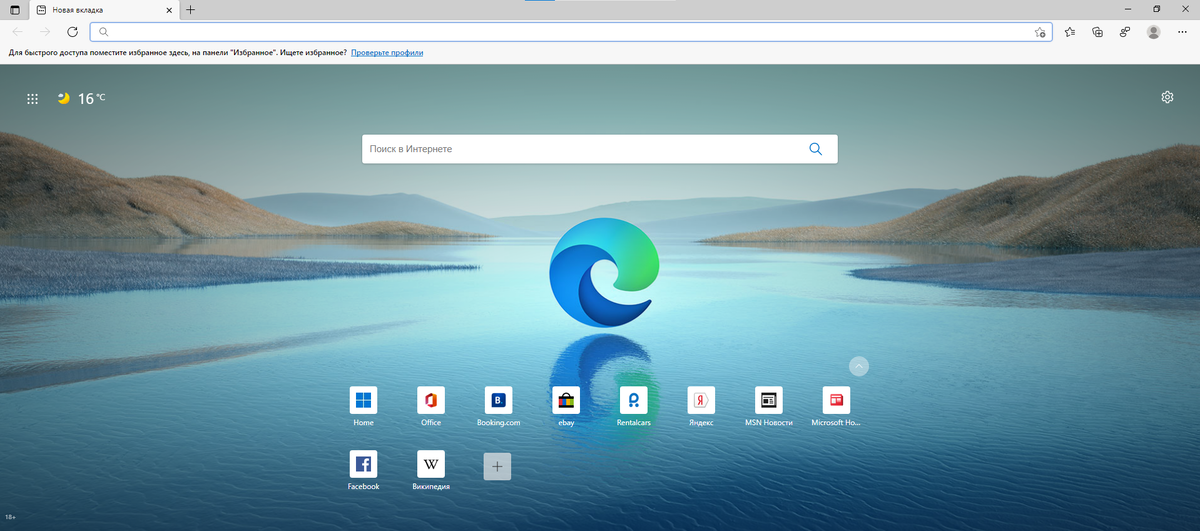Open the Office quick link

point(431,407)
